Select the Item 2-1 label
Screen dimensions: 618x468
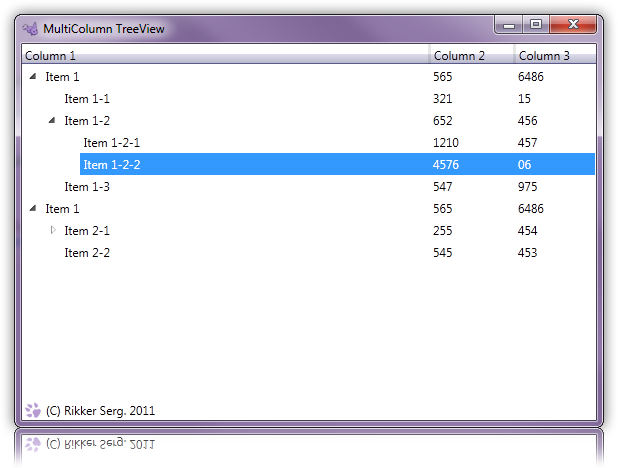pyautogui.click(x=87, y=231)
